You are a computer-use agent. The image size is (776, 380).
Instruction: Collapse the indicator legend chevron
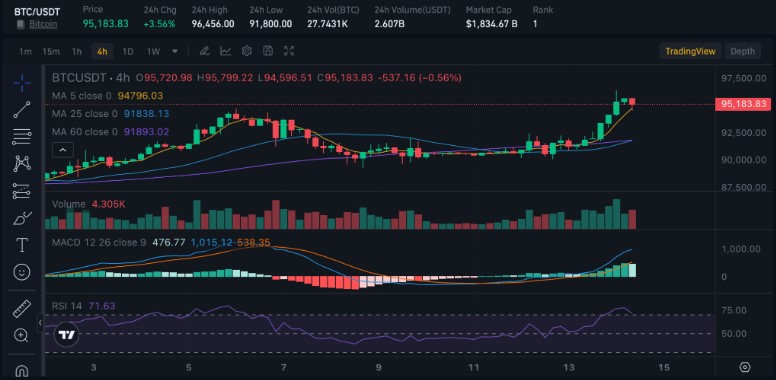click(62, 149)
